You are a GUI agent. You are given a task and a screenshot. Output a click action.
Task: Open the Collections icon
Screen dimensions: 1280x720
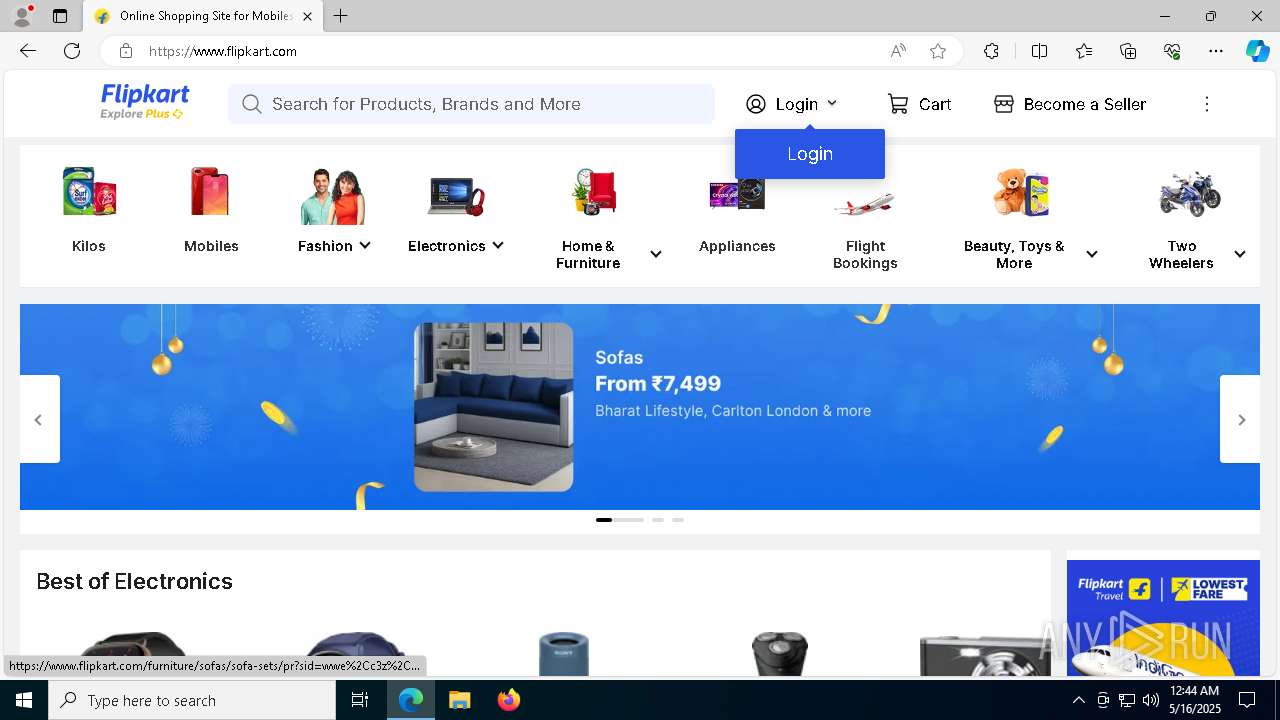click(1128, 51)
